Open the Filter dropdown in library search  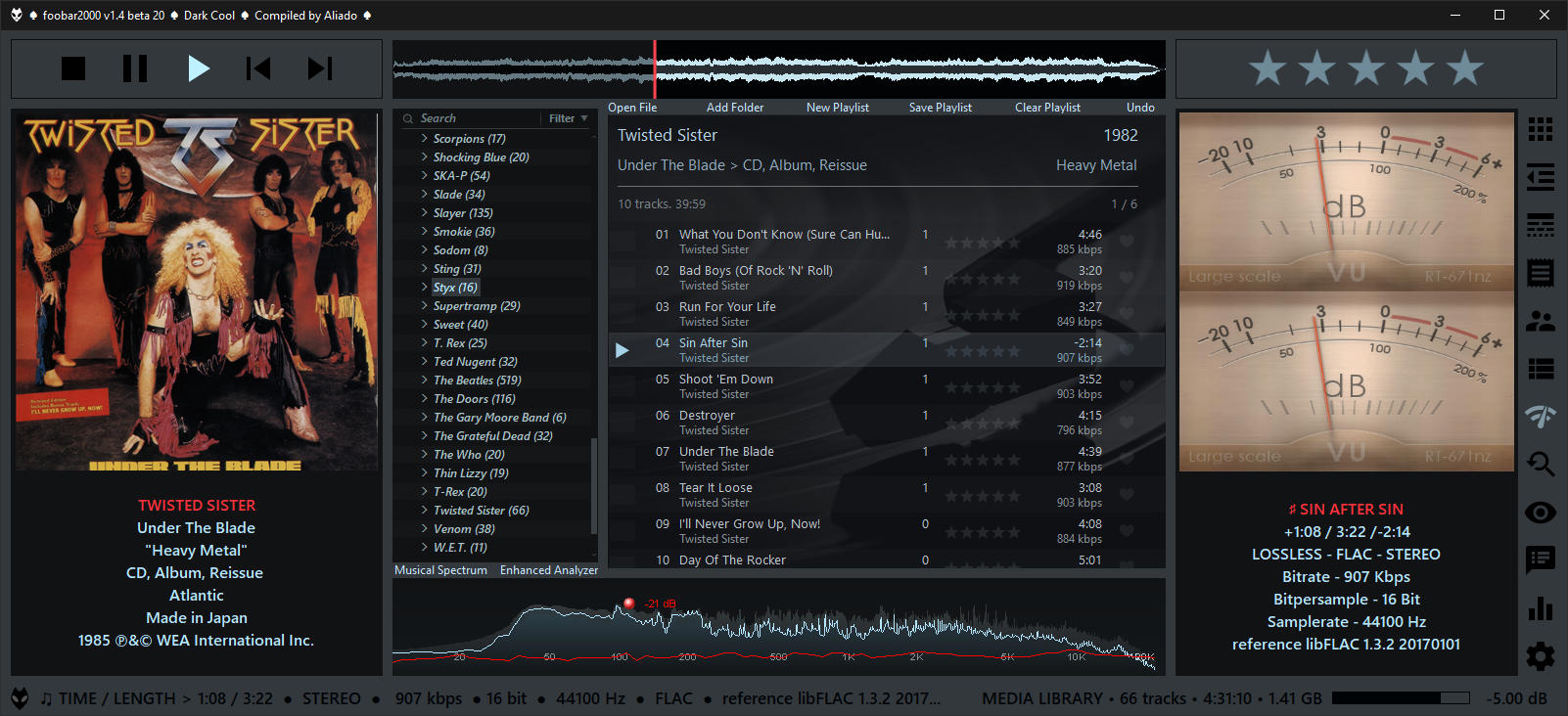point(568,118)
